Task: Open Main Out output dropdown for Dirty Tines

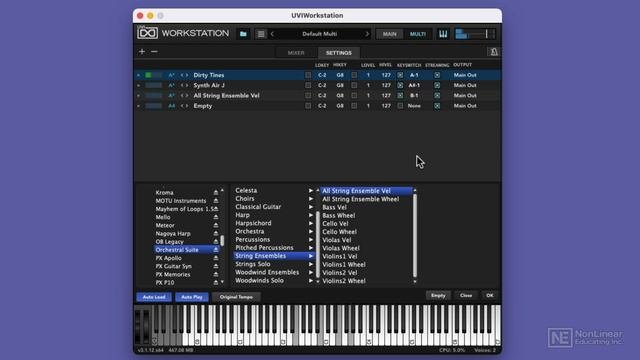Action: click(465, 75)
